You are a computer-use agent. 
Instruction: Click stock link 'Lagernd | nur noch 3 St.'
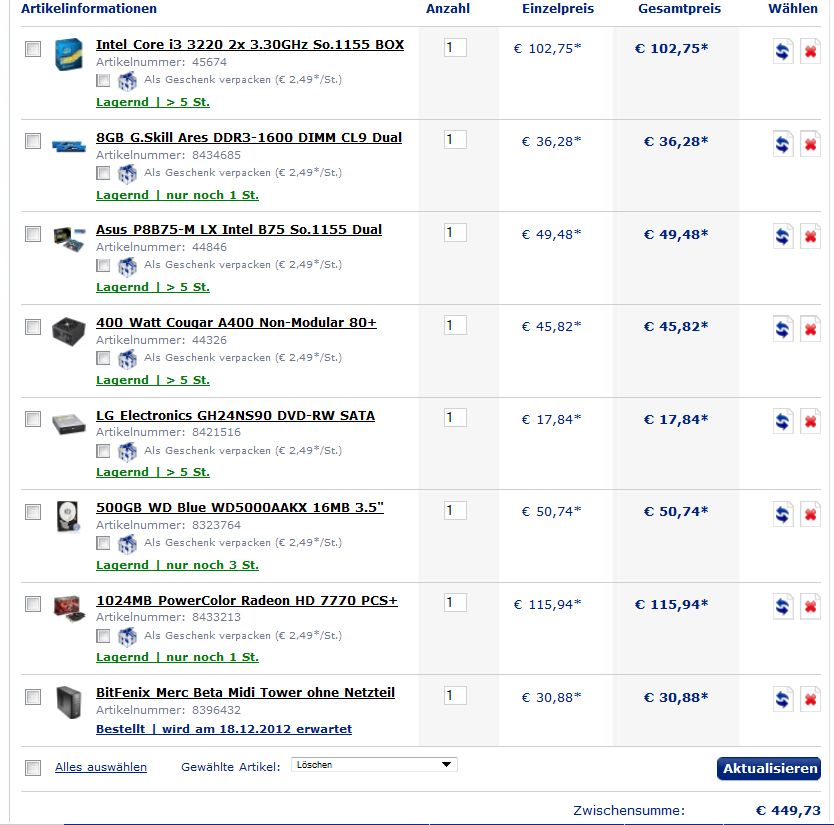tap(177, 565)
